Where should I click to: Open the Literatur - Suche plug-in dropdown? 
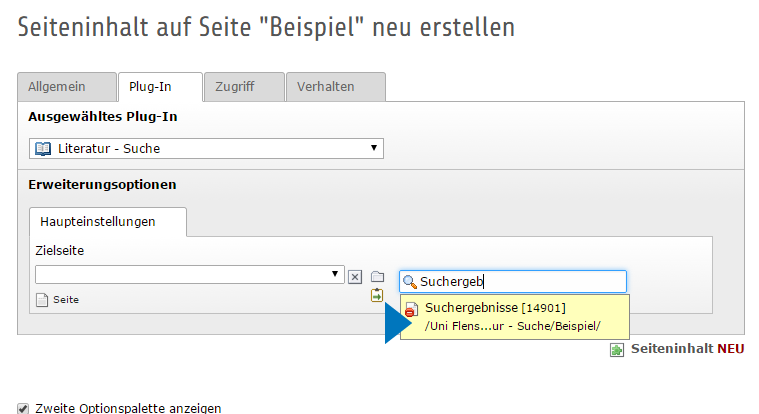click(x=206, y=149)
